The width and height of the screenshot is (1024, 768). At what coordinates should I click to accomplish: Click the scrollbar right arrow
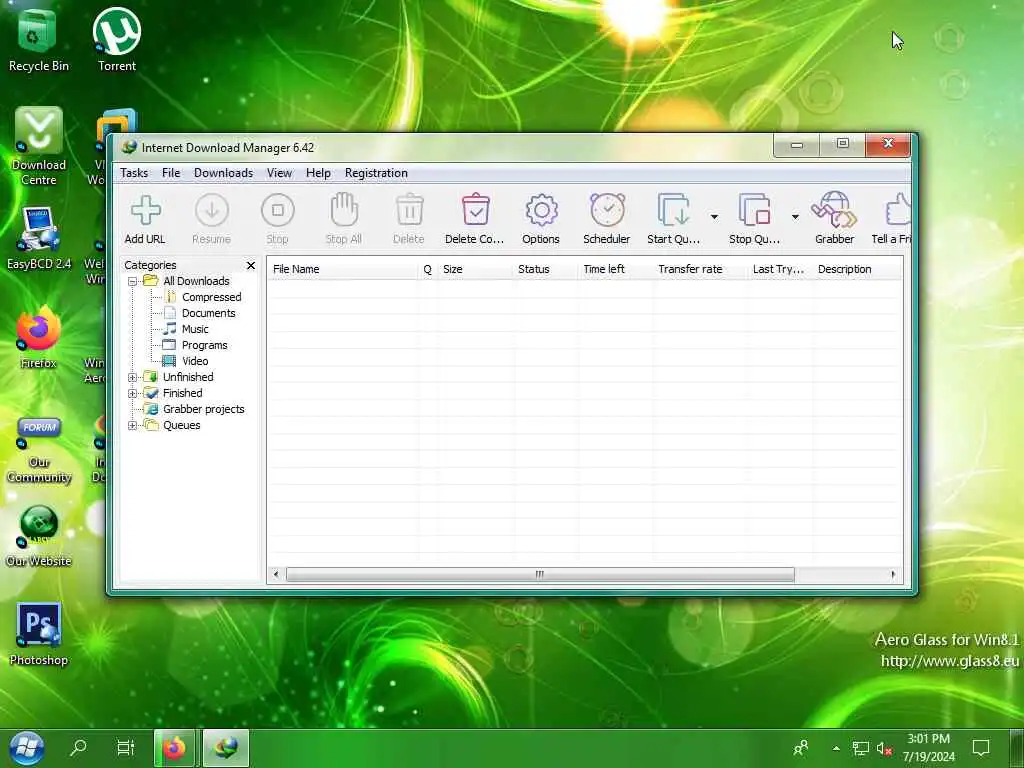(x=893, y=575)
